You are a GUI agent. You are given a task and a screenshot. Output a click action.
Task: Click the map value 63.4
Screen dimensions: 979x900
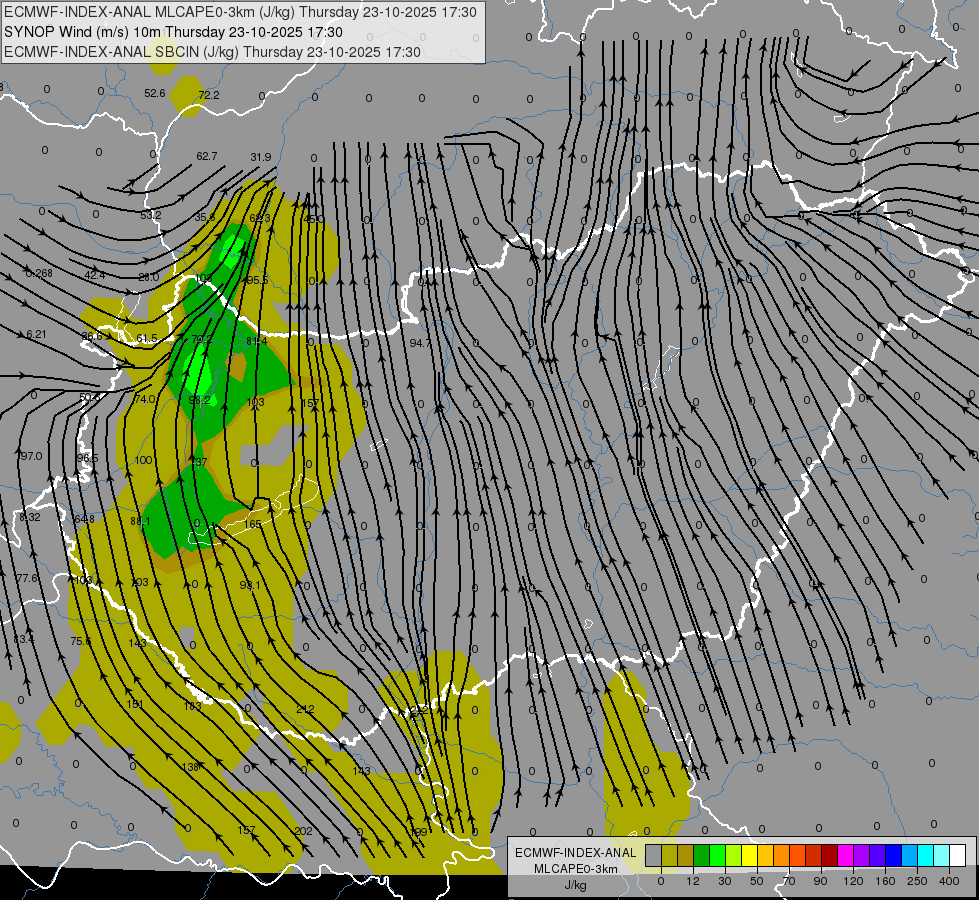click(24, 639)
